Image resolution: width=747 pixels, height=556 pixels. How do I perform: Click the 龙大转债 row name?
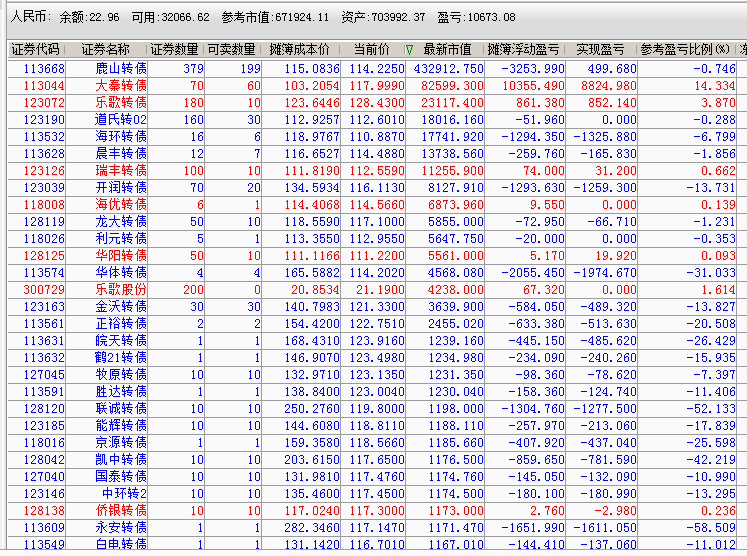click(x=121, y=222)
